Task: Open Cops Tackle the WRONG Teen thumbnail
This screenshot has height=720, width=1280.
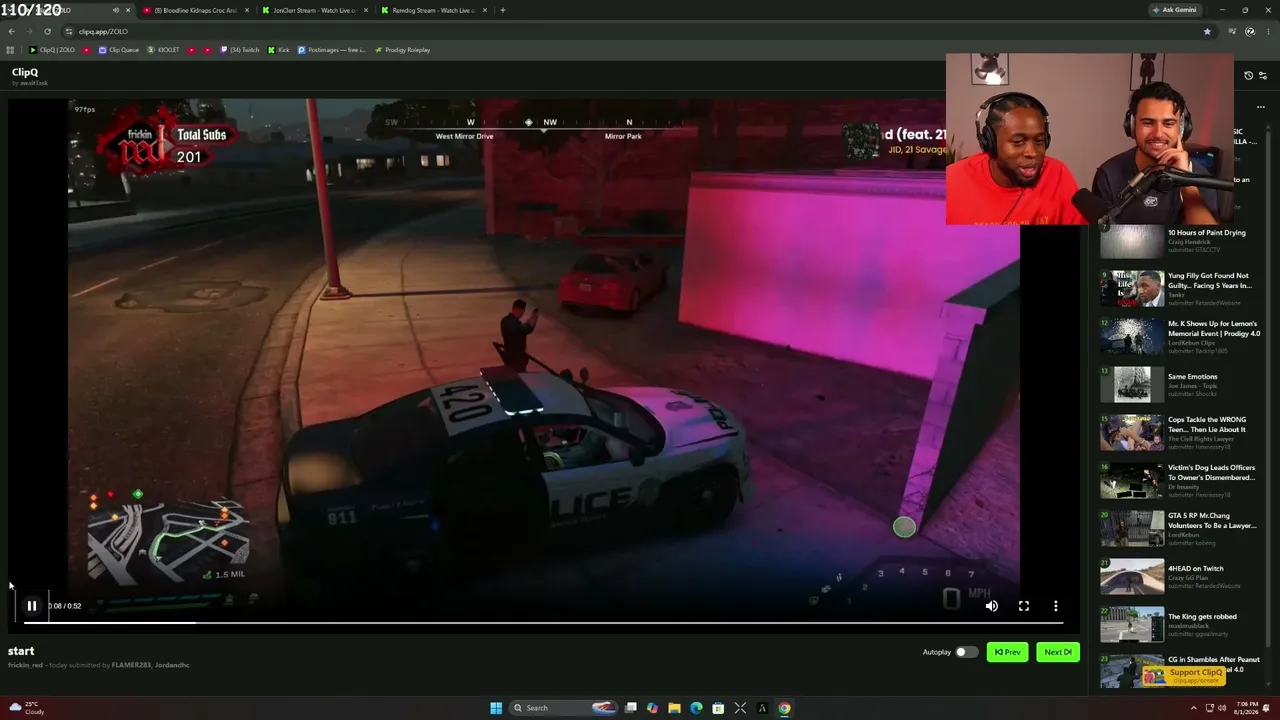Action: [x=1132, y=433]
